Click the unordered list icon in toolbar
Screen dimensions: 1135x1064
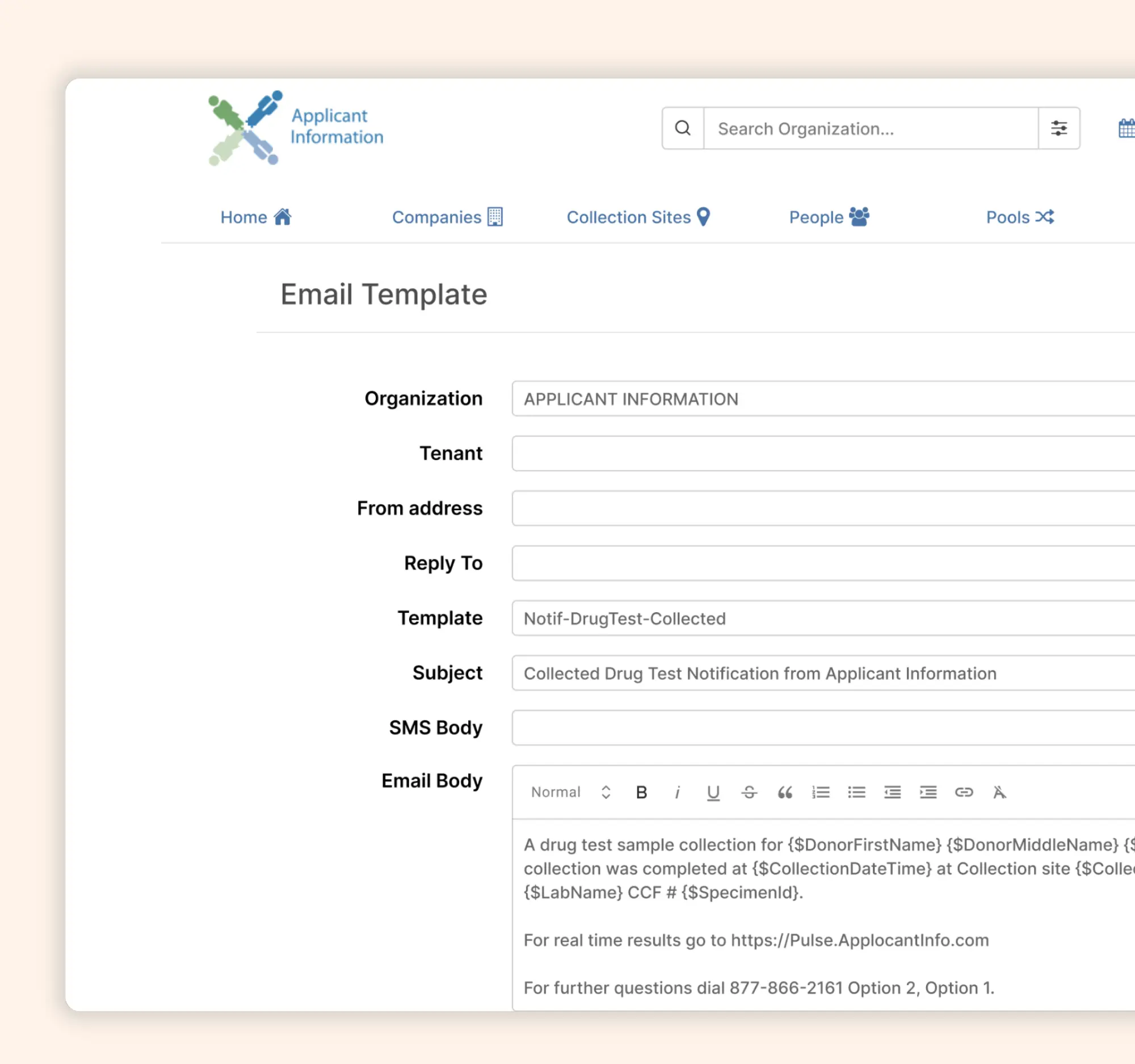click(x=856, y=792)
